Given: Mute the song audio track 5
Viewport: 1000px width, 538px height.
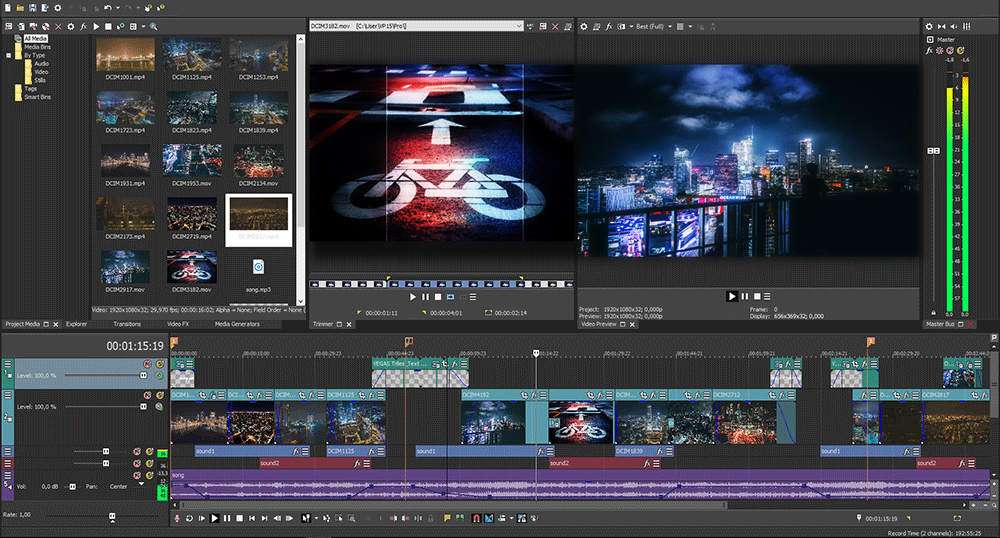Looking at the screenshot, I should coord(137,476).
